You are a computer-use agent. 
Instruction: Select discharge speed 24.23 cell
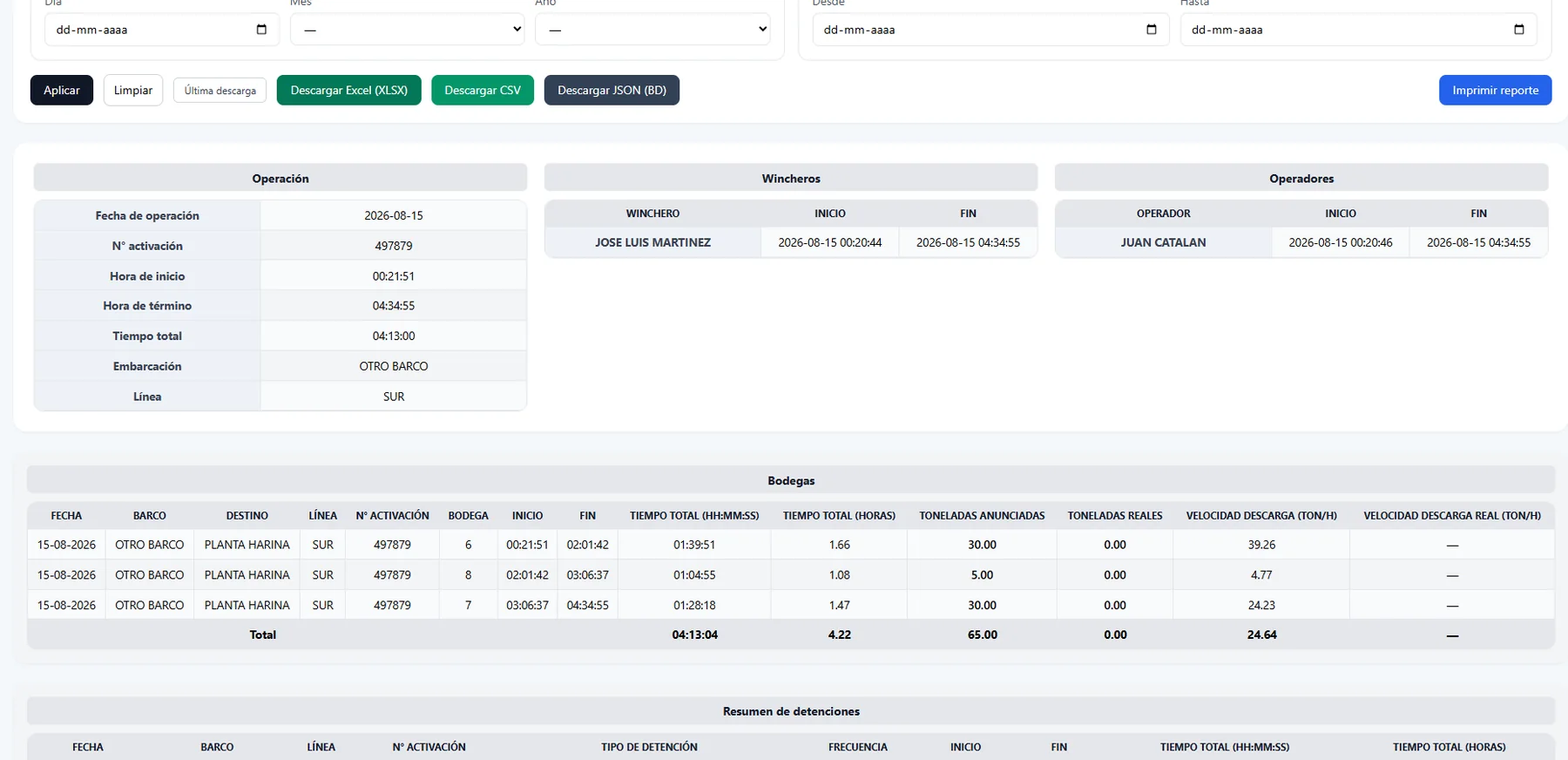1261,605
